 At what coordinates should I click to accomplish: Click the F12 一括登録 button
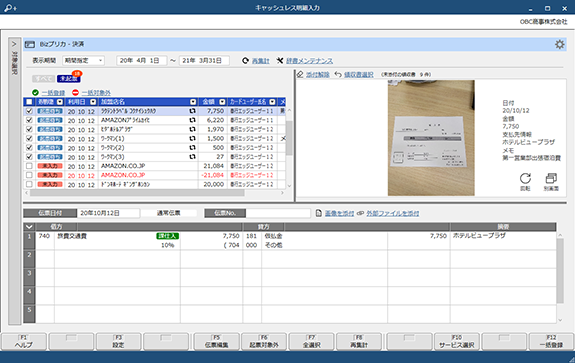click(x=551, y=341)
